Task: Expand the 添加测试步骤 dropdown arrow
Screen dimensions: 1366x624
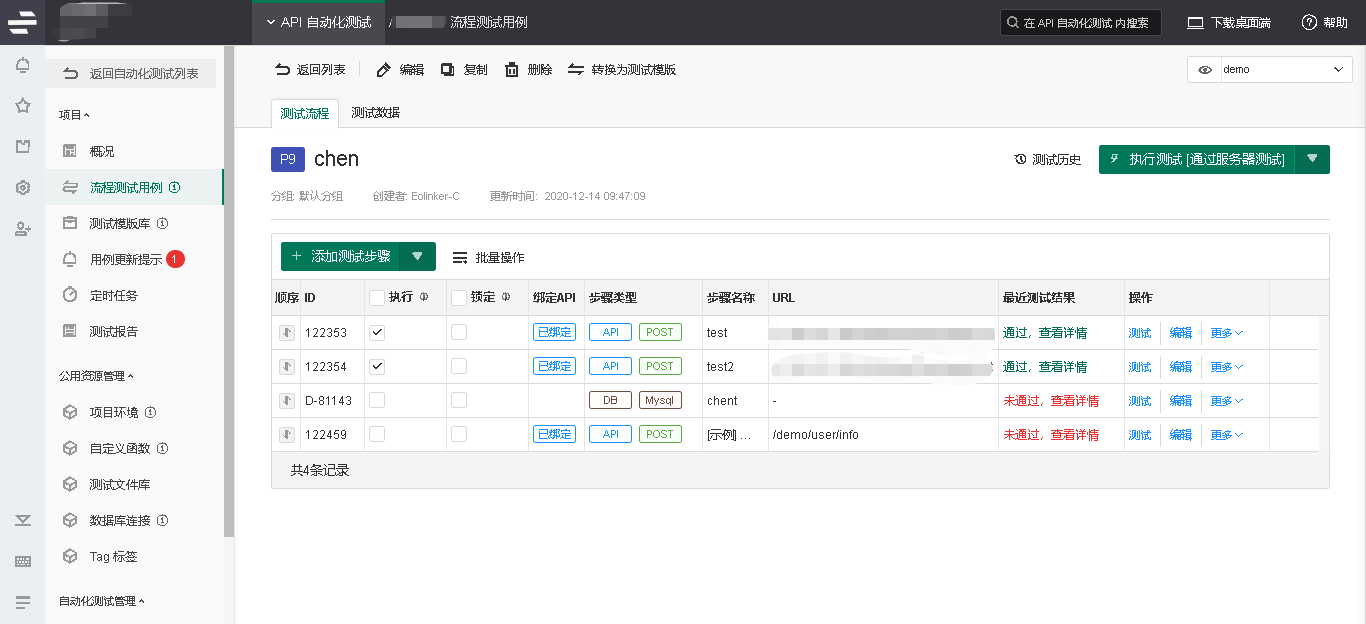Action: [417, 257]
